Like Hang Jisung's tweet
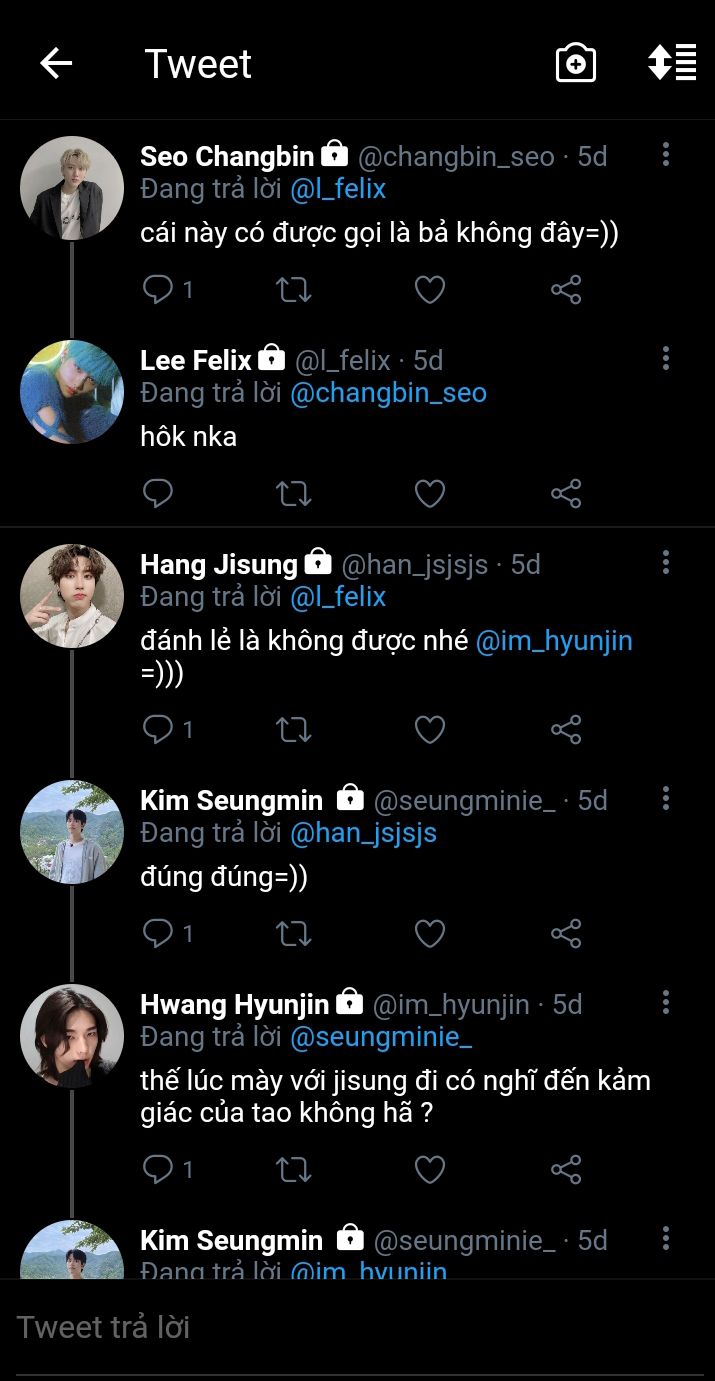This screenshot has height=1381, width=715. tap(430, 730)
